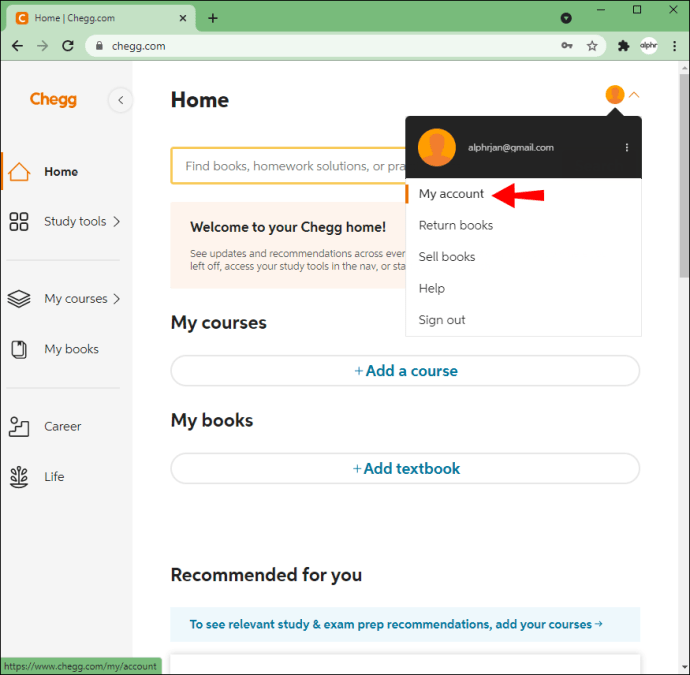Maximize the browser window
Viewport: 690px width, 675px height.
pyautogui.click(x=637, y=10)
